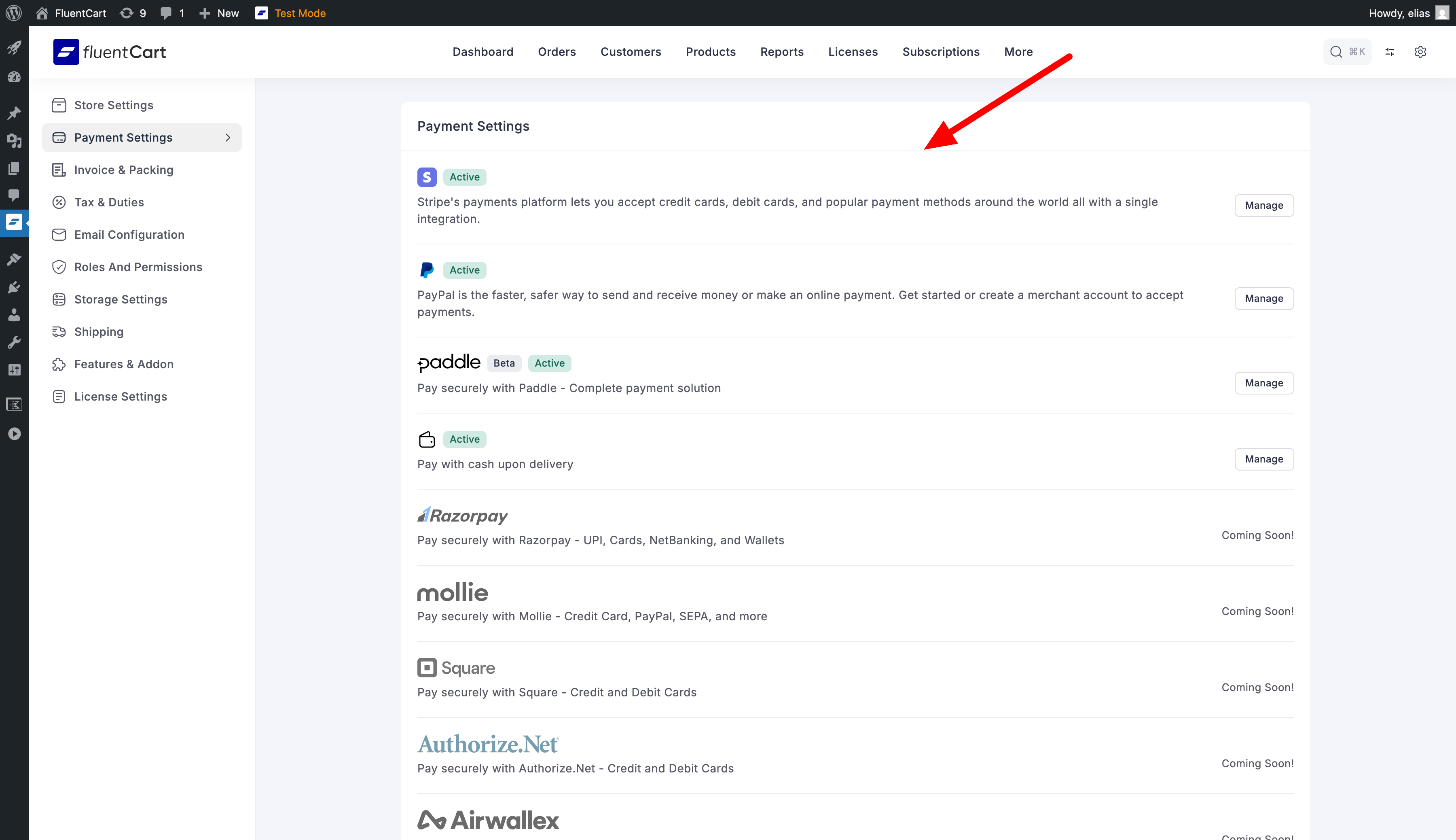This screenshot has height=840, width=1456.
Task: Click the cash on delivery wallet icon
Action: (427, 439)
